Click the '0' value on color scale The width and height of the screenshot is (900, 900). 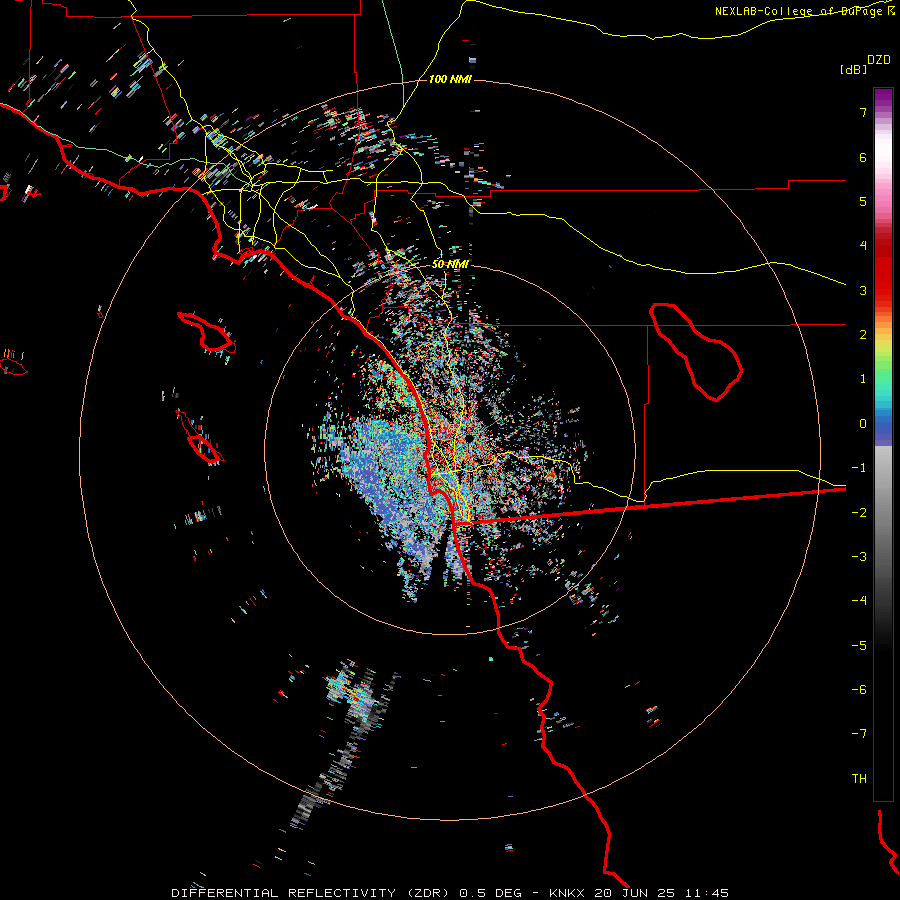(863, 424)
